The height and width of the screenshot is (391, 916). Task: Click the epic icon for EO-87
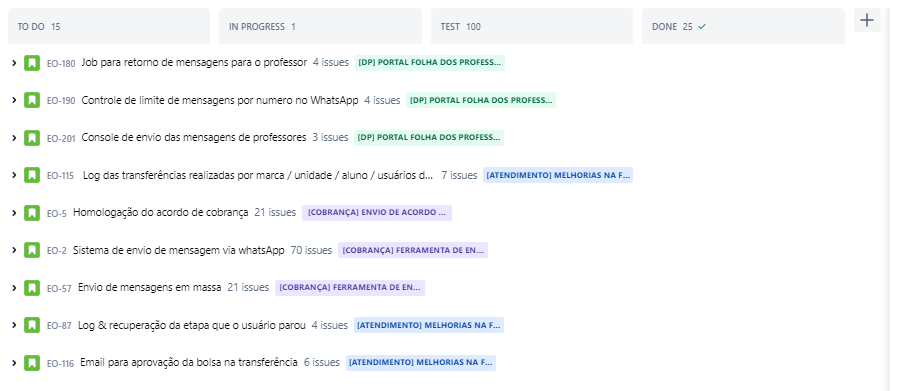point(32,325)
